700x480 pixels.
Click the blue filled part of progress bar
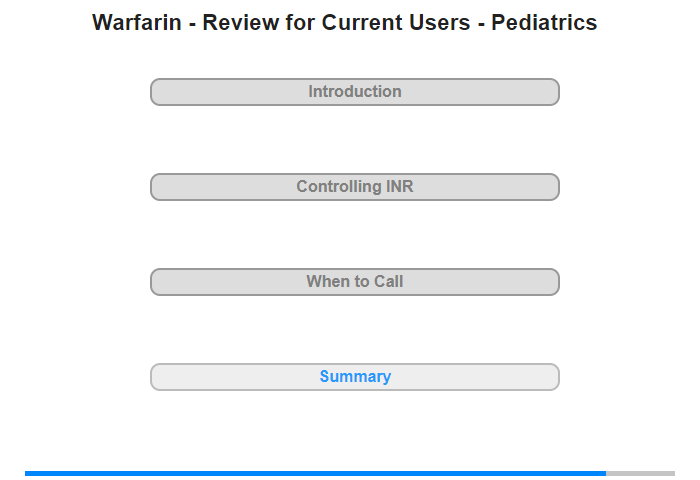point(315,473)
